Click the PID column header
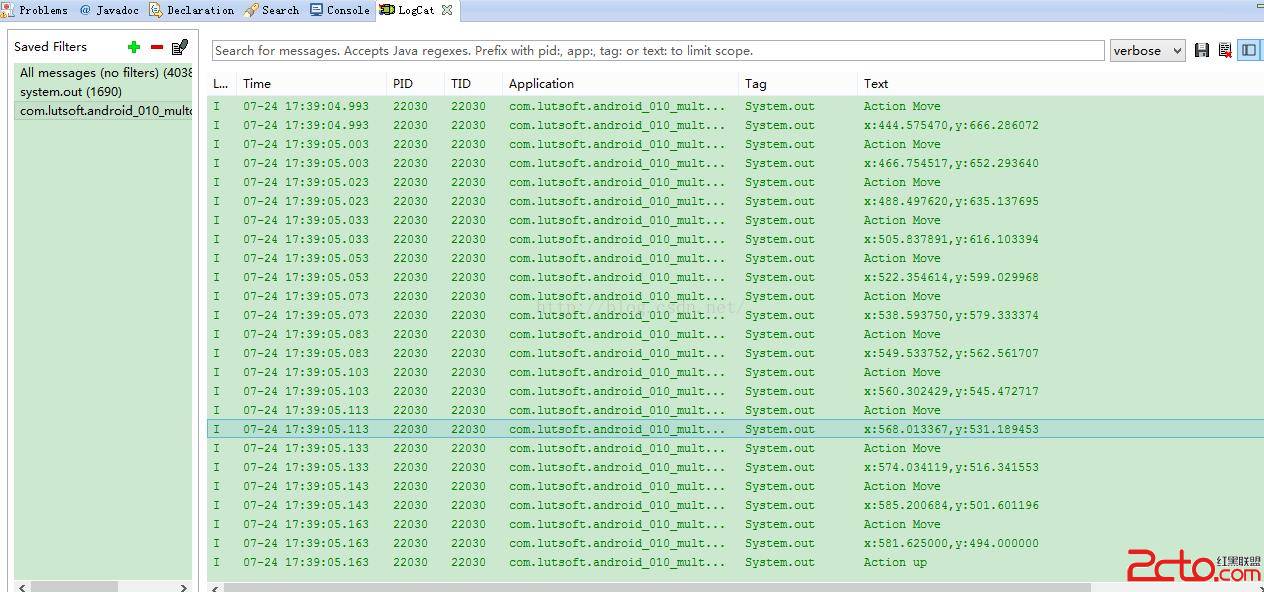 pos(415,84)
